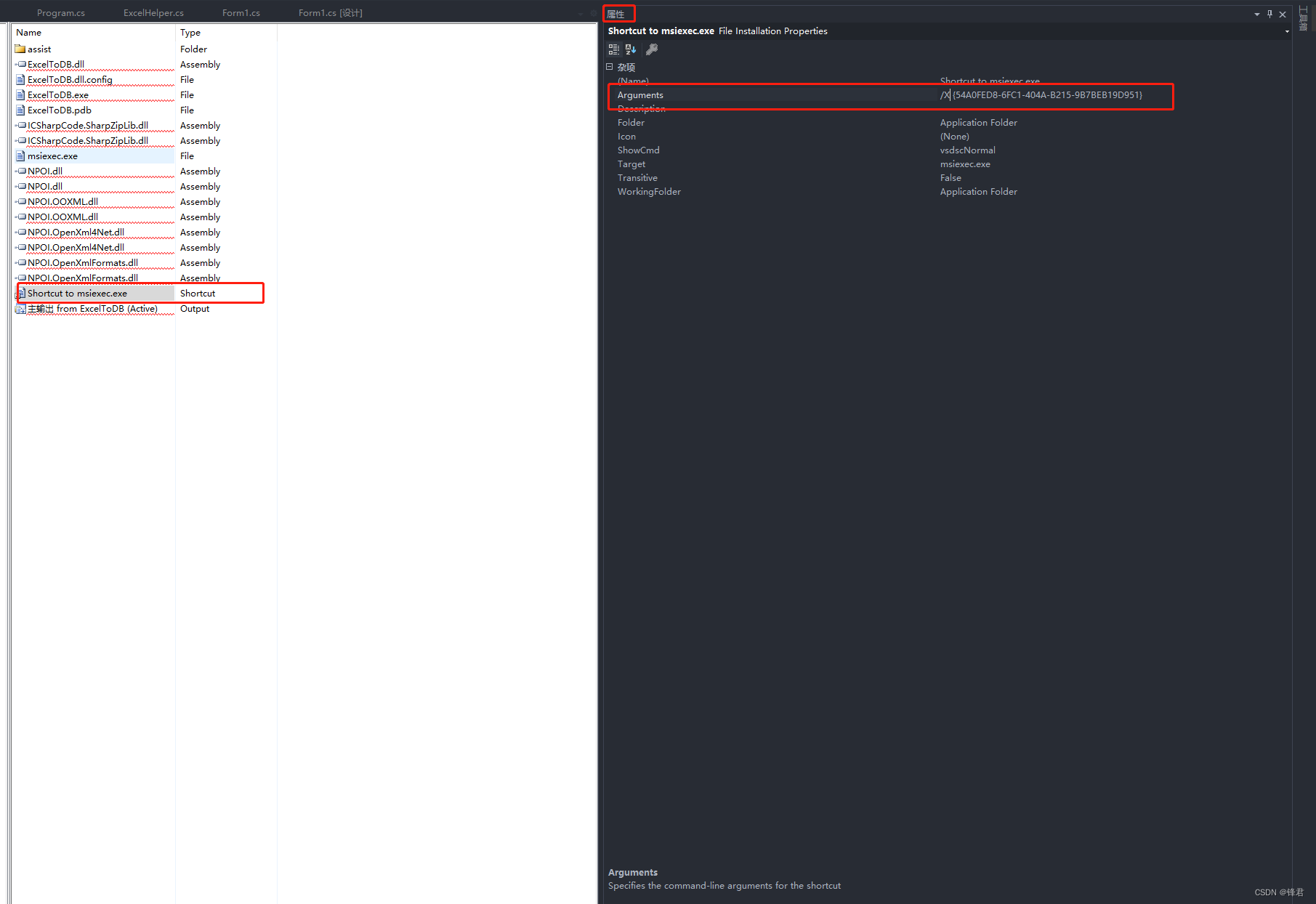Click the vsdscNormal value
This screenshot has width=1316, height=904.
(x=967, y=150)
